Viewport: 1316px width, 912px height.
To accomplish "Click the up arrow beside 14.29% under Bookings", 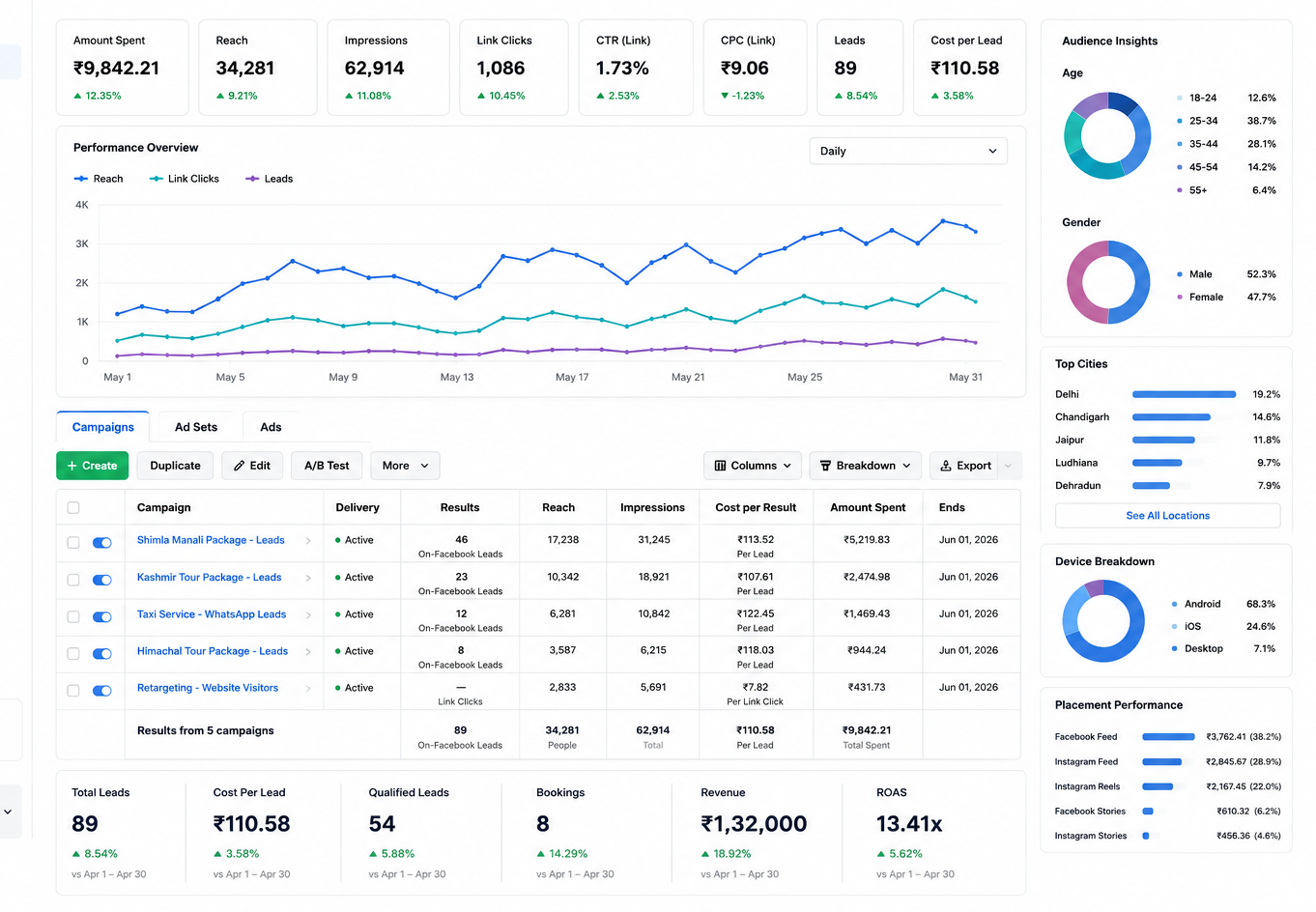I will (x=541, y=854).
